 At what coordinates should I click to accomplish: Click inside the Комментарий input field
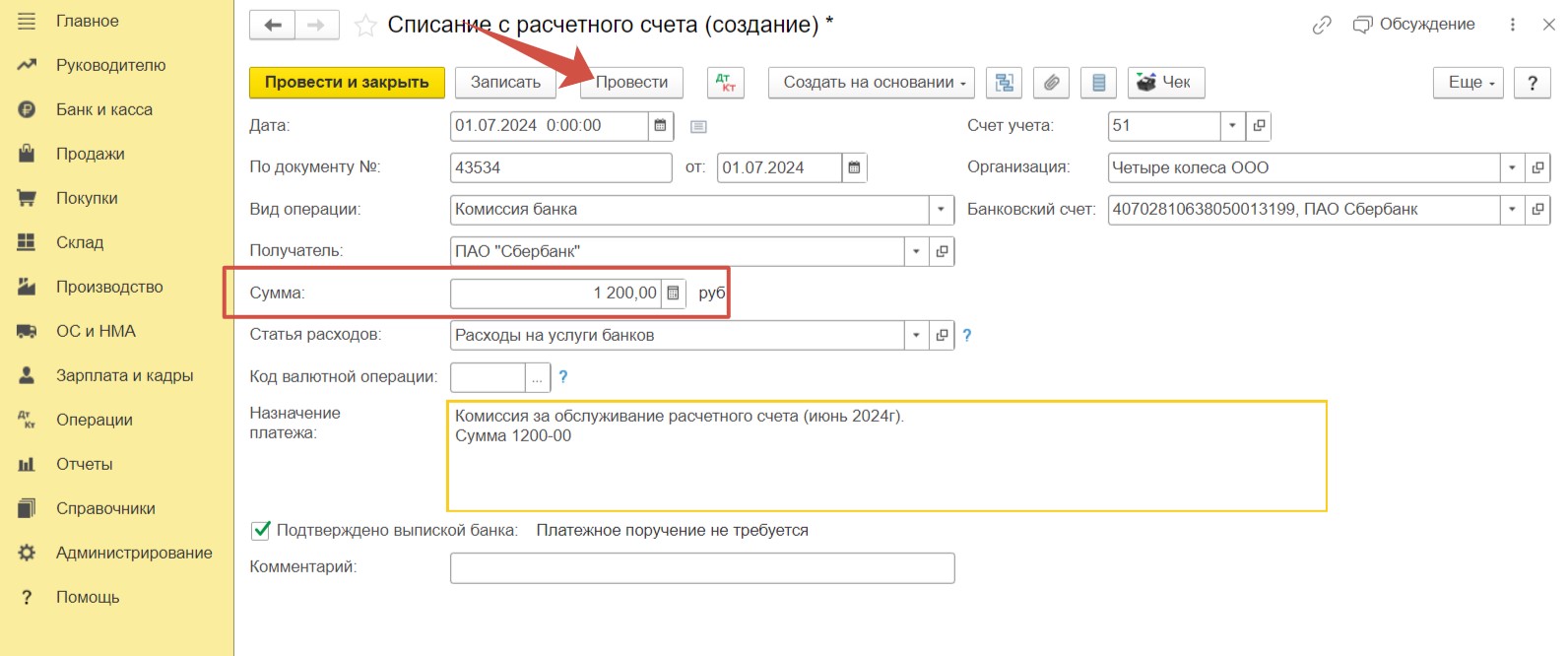701,568
